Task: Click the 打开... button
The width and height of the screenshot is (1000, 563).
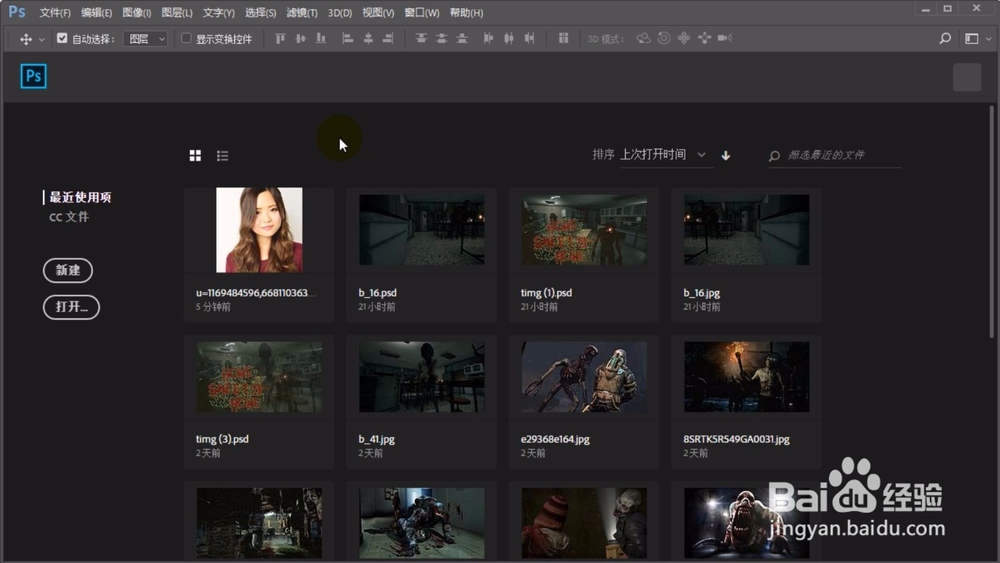Action: [x=71, y=307]
